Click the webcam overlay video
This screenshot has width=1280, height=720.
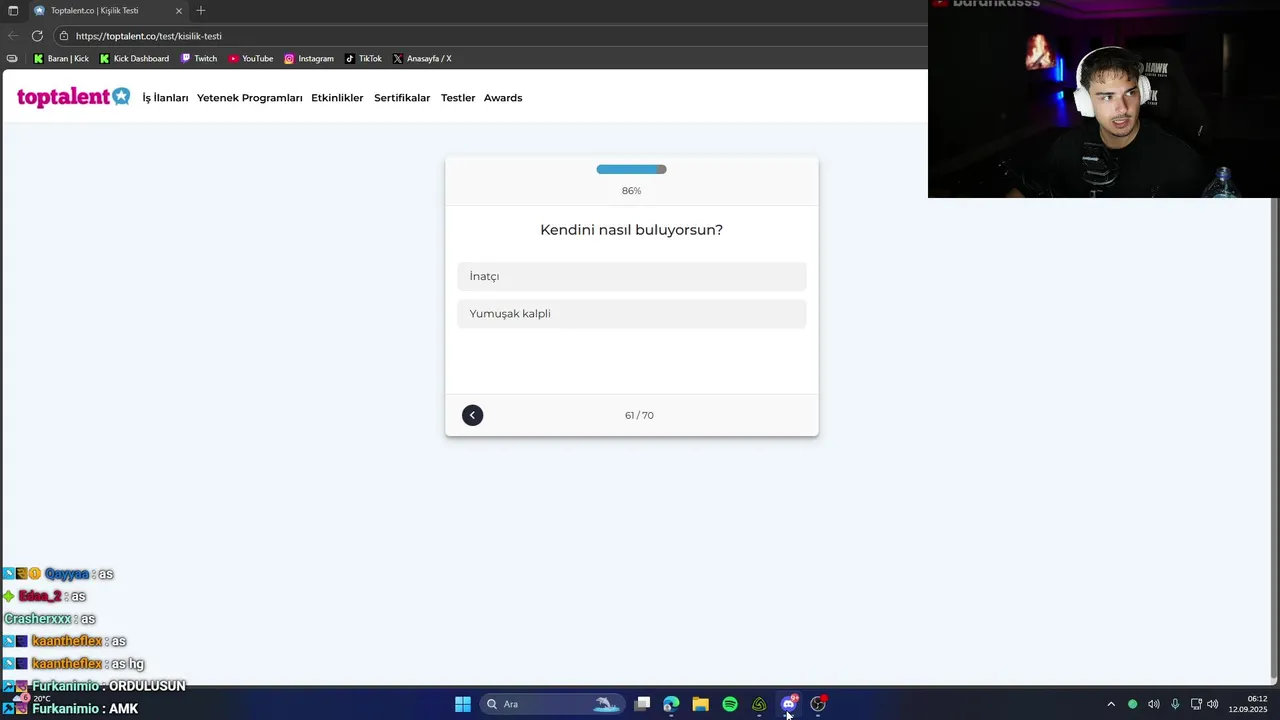[x=1104, y=99]
